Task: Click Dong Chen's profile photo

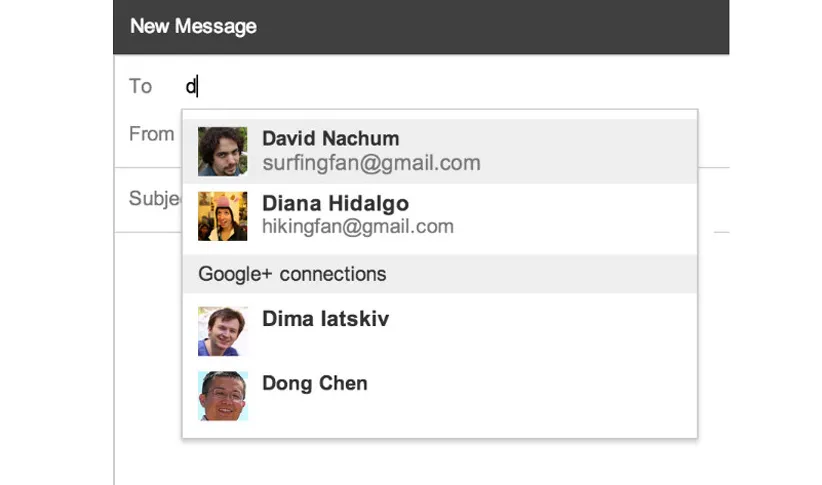Action: (222, 395)
